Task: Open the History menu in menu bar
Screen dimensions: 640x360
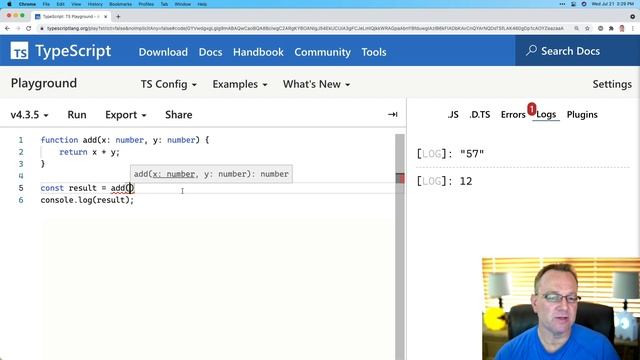Action: tap(95, 4)
